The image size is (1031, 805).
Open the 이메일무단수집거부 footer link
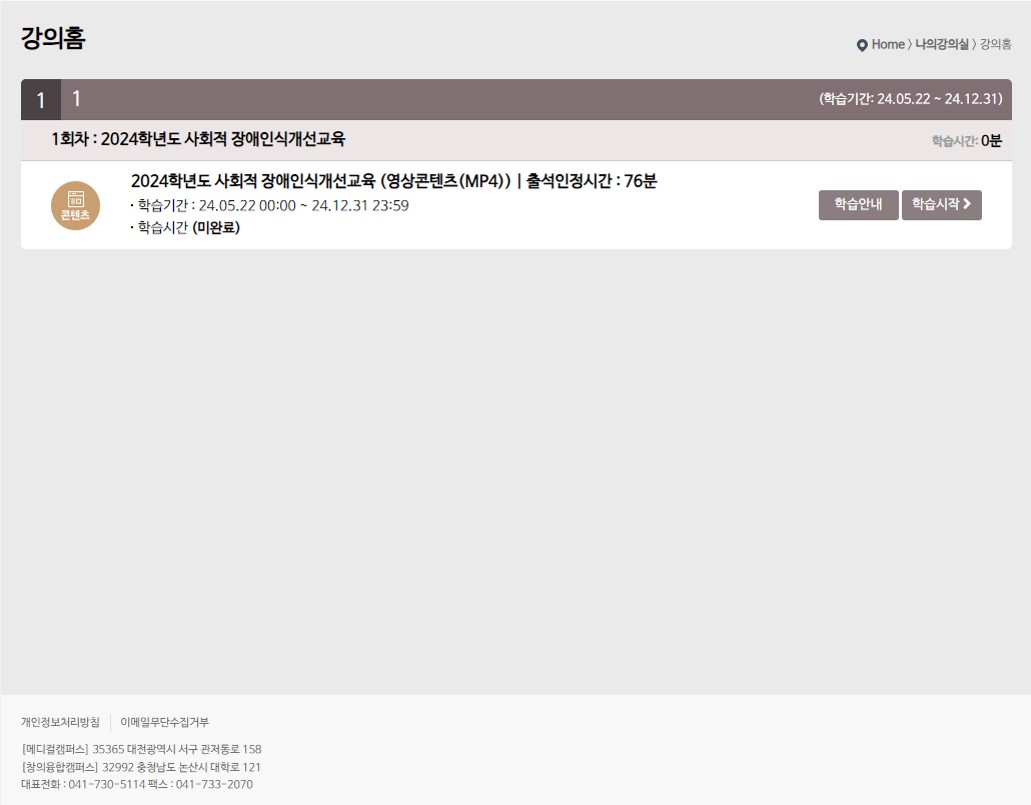click(164, 722)
